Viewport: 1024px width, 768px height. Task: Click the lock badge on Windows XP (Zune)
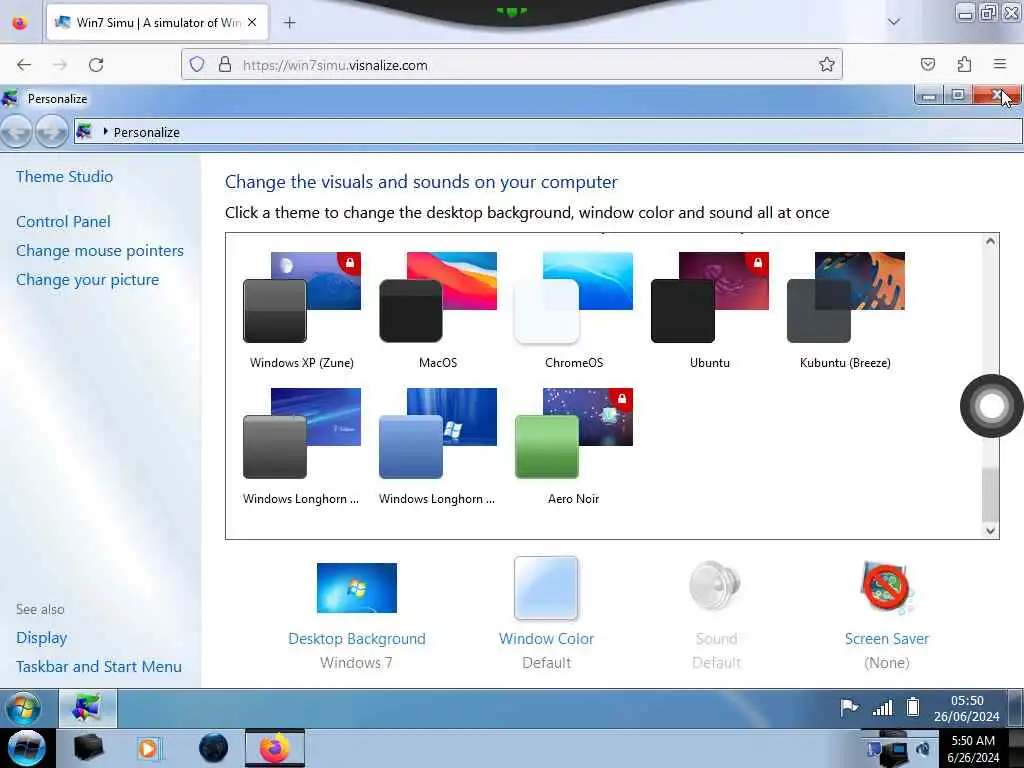point(350,263)
